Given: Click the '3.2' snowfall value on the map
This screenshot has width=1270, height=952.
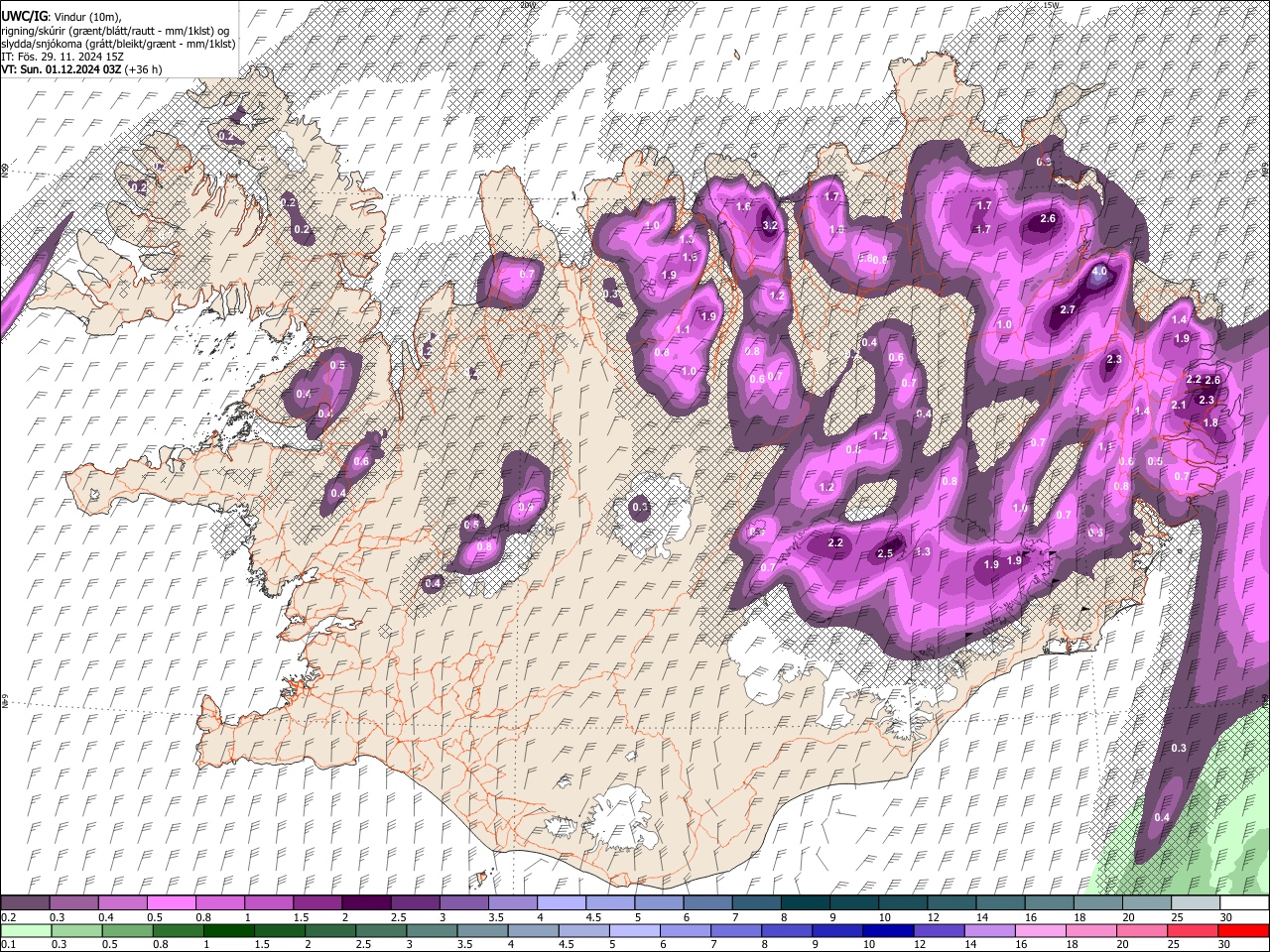Looking at the screenshot, I should [x=769, y=225].
